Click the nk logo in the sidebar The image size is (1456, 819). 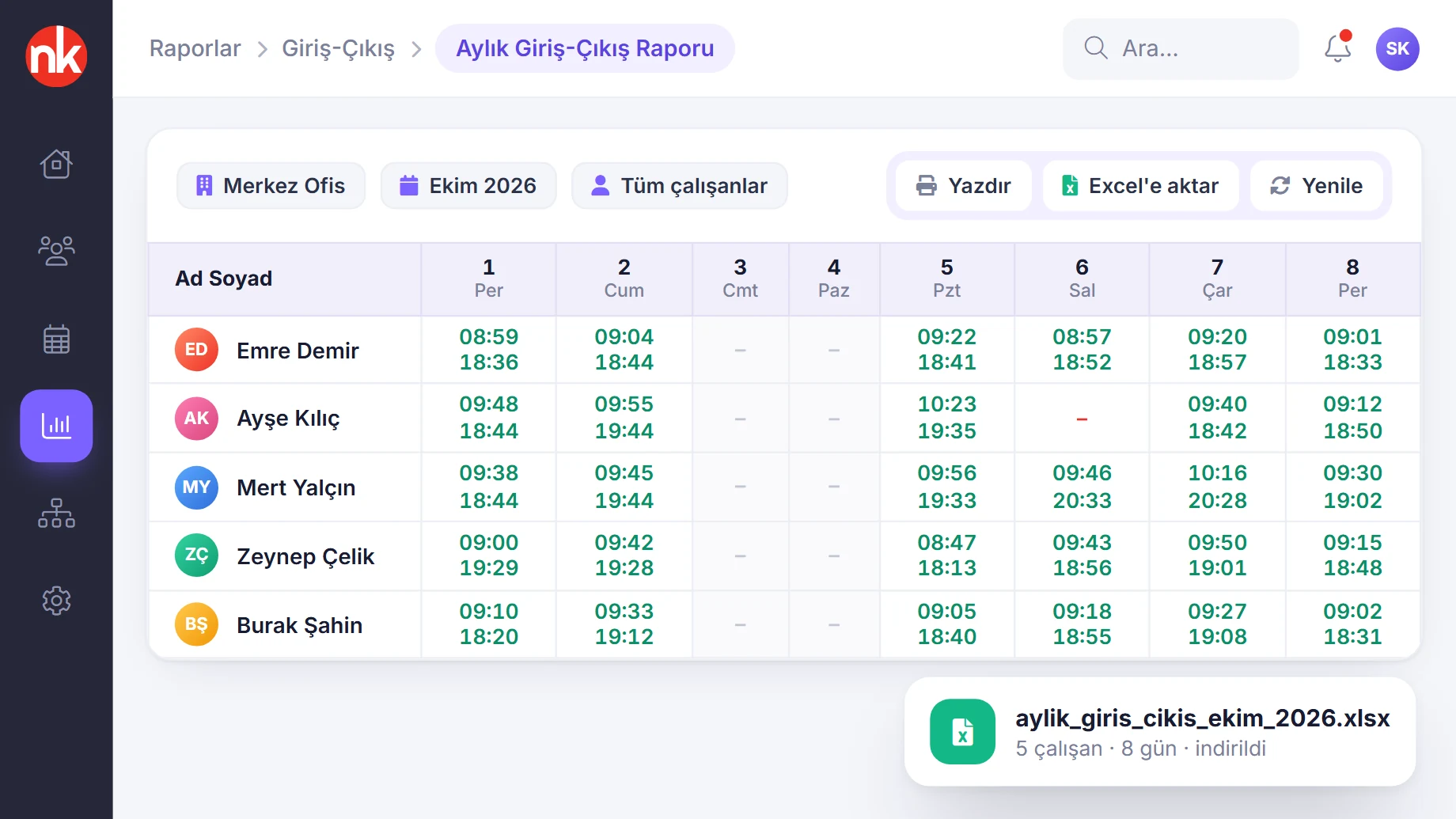[x=56, y=56]
